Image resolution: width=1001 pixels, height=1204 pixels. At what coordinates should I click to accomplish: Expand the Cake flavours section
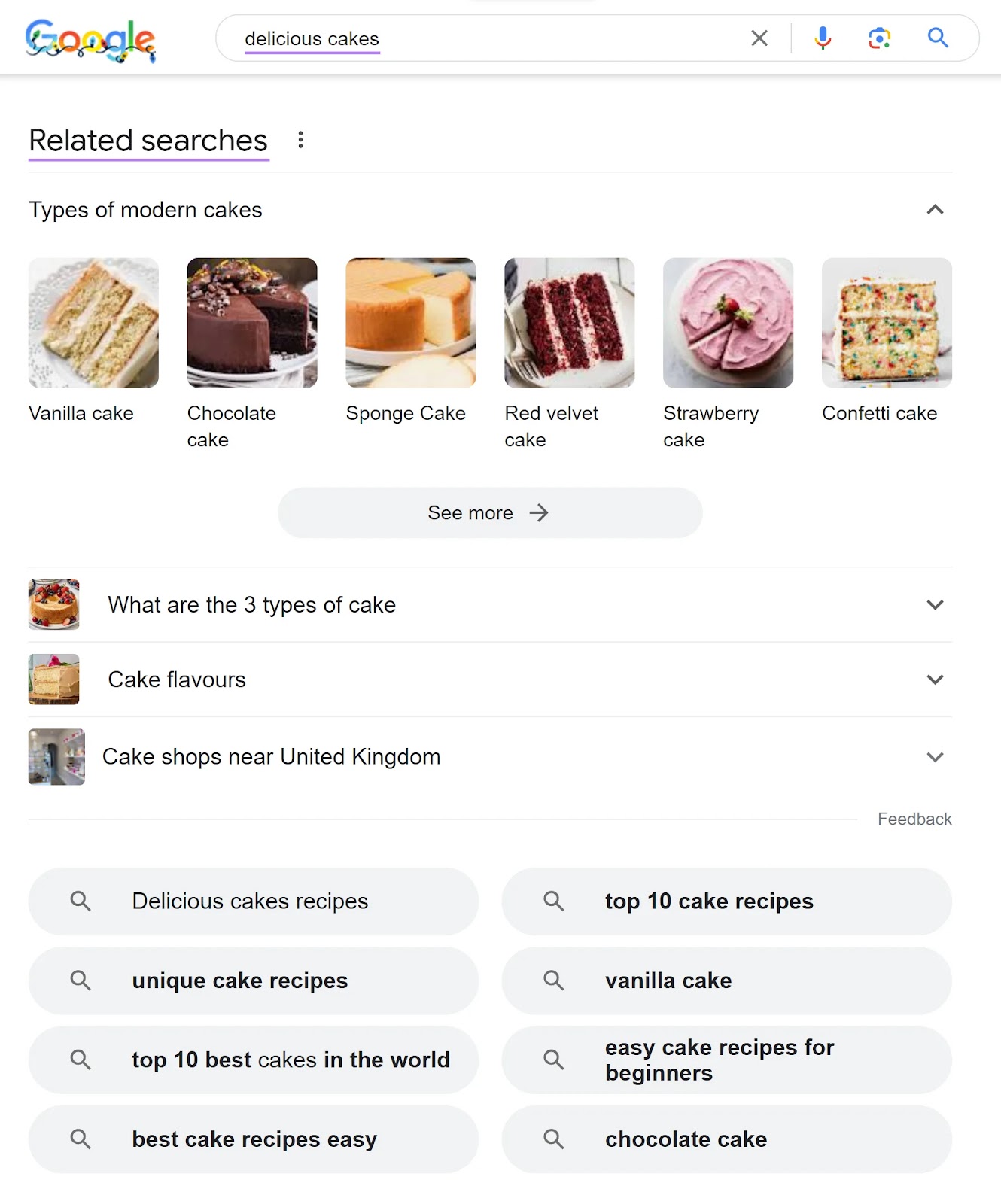click(934, 679)
